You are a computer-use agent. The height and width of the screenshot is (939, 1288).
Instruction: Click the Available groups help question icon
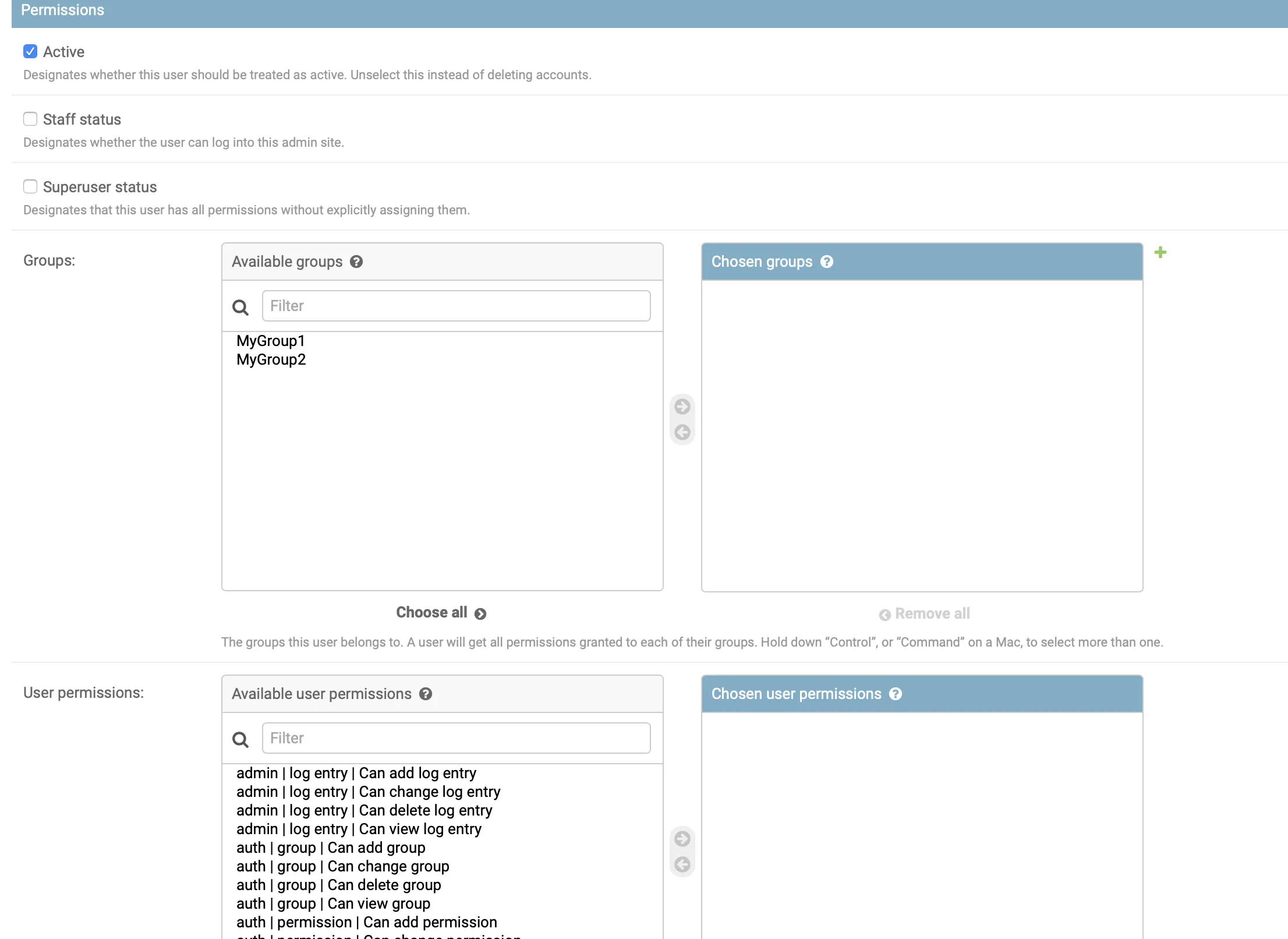click(x=356, y=262)
